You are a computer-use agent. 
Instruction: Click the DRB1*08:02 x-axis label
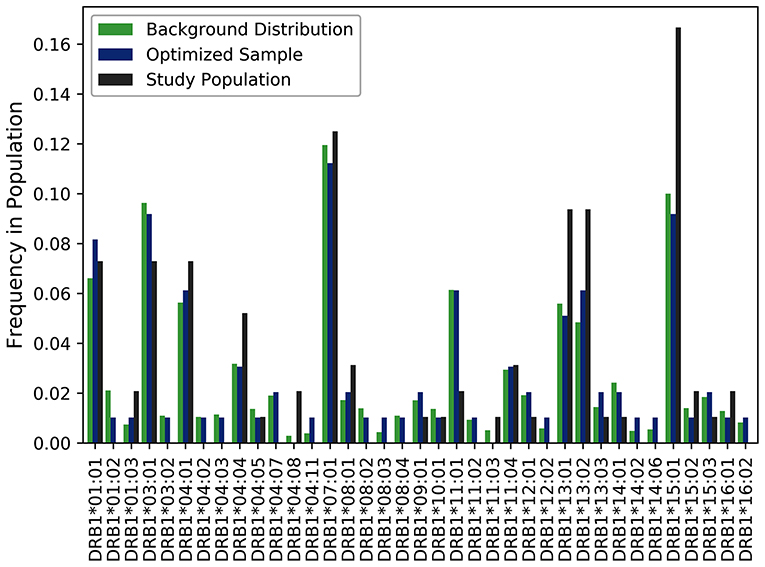tap(366, 508)
